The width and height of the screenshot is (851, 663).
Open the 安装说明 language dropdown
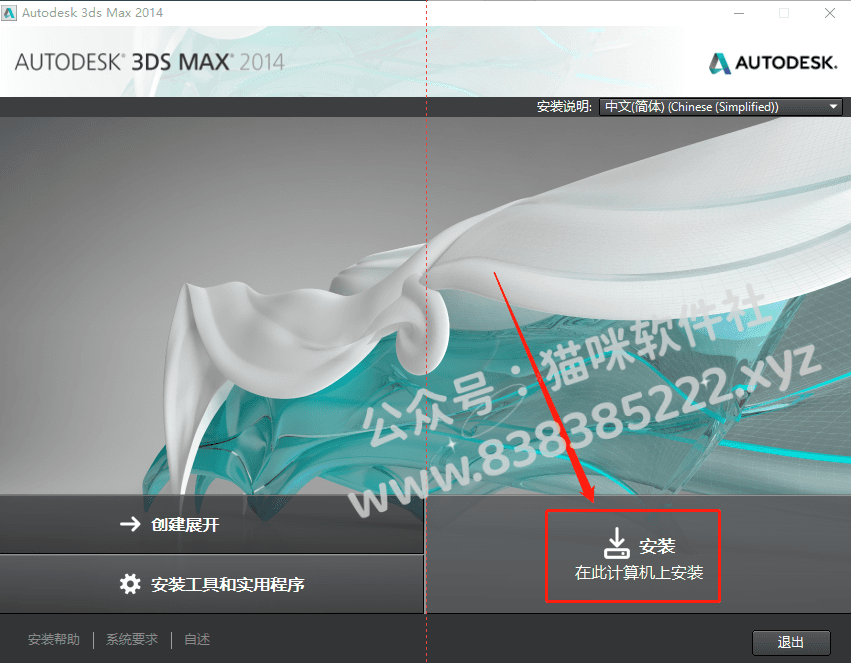[x=721, y=107]
